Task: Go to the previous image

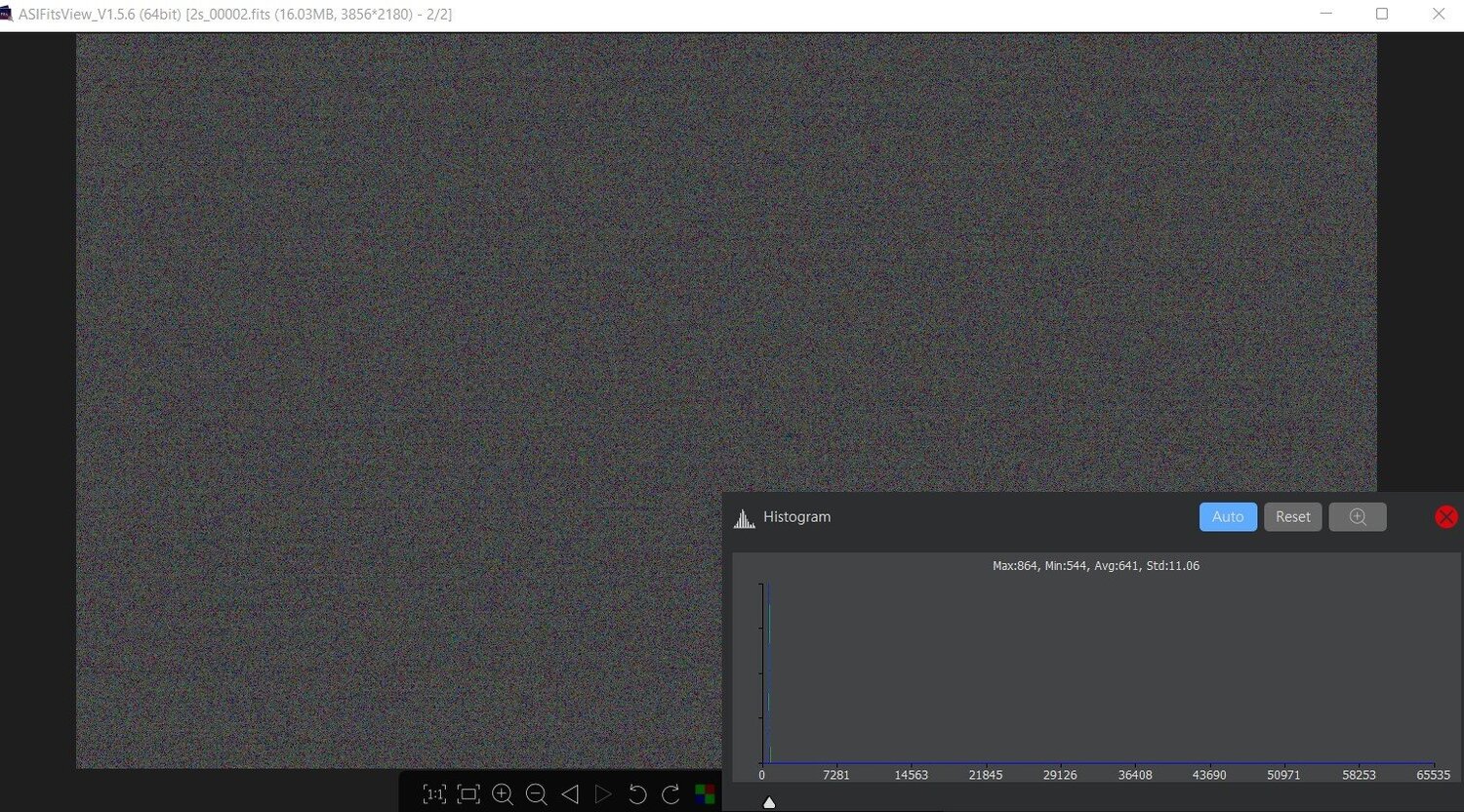Action: click(570, 794)
